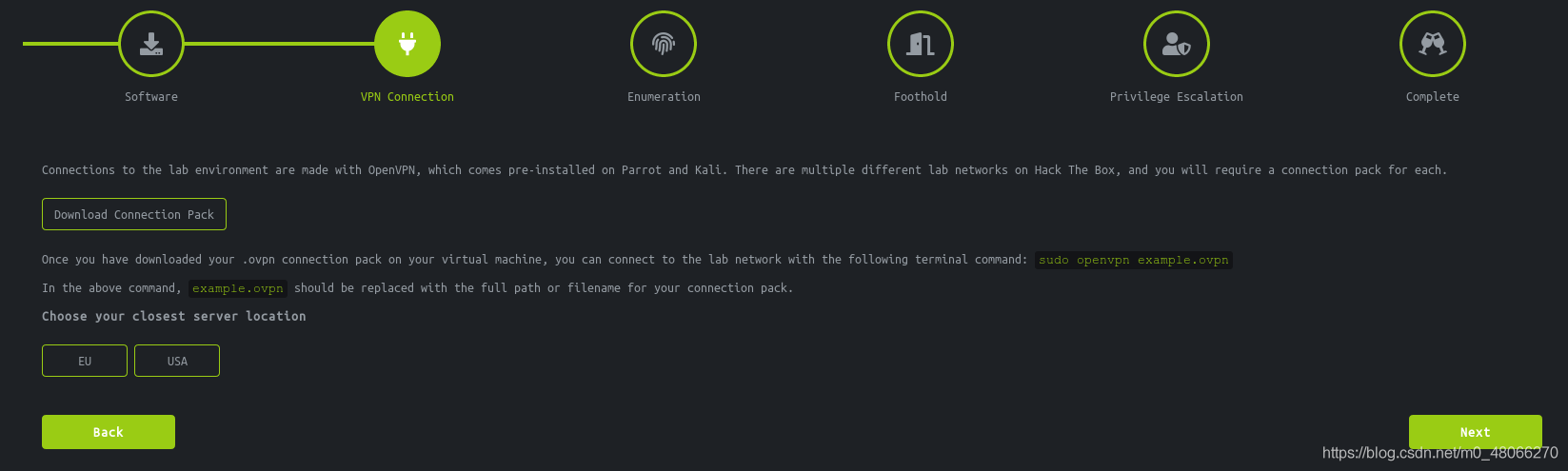Go to the Complete step label

(1433, 97)
